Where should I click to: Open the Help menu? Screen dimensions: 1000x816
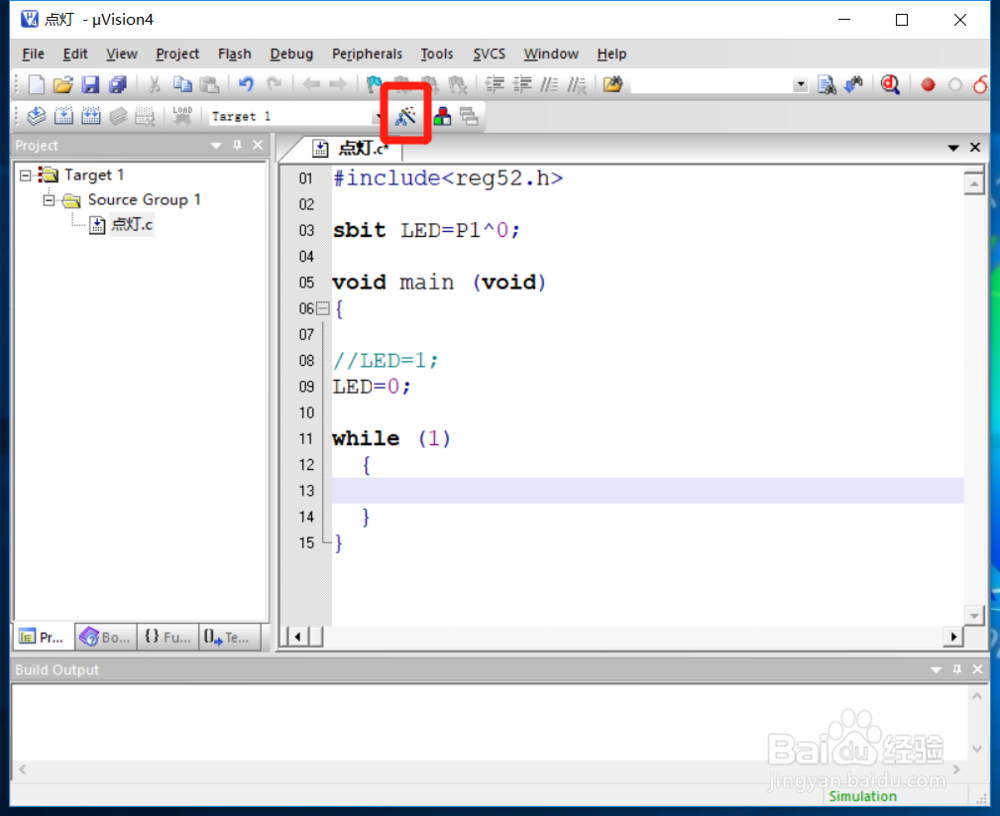point(612,54)
